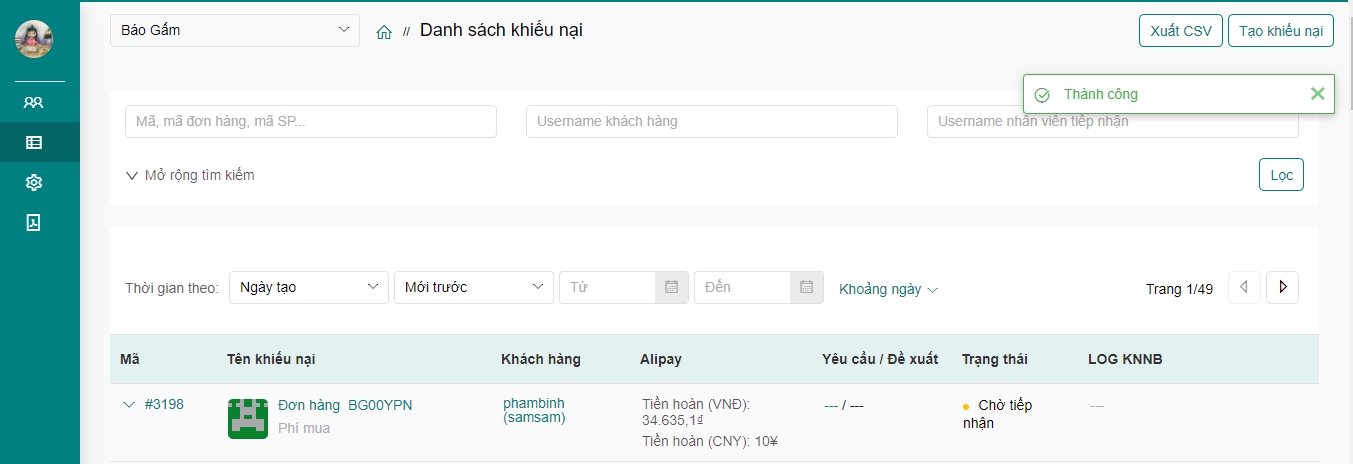Expand Mở rộng tìm kiếm search options
The image size is (1353, 464).
(190, 175)
